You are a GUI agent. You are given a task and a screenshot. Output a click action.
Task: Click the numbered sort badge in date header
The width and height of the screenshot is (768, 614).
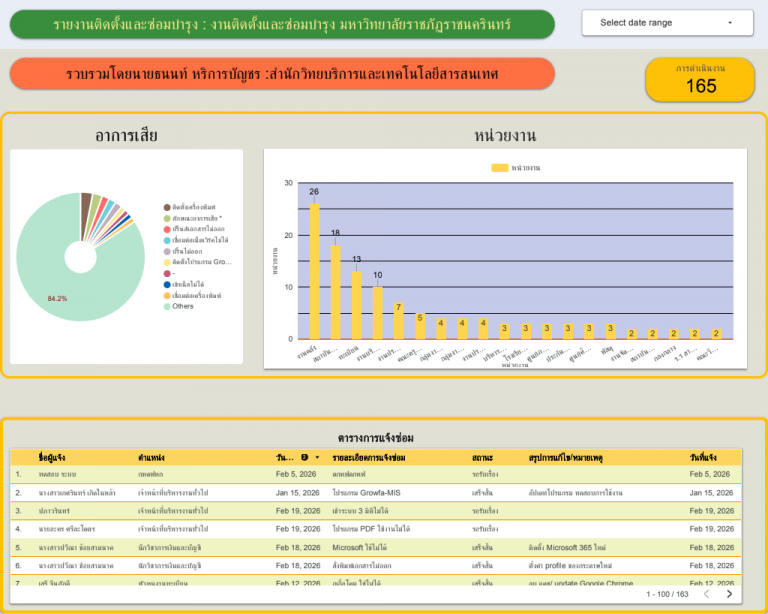tap(305, 457)
